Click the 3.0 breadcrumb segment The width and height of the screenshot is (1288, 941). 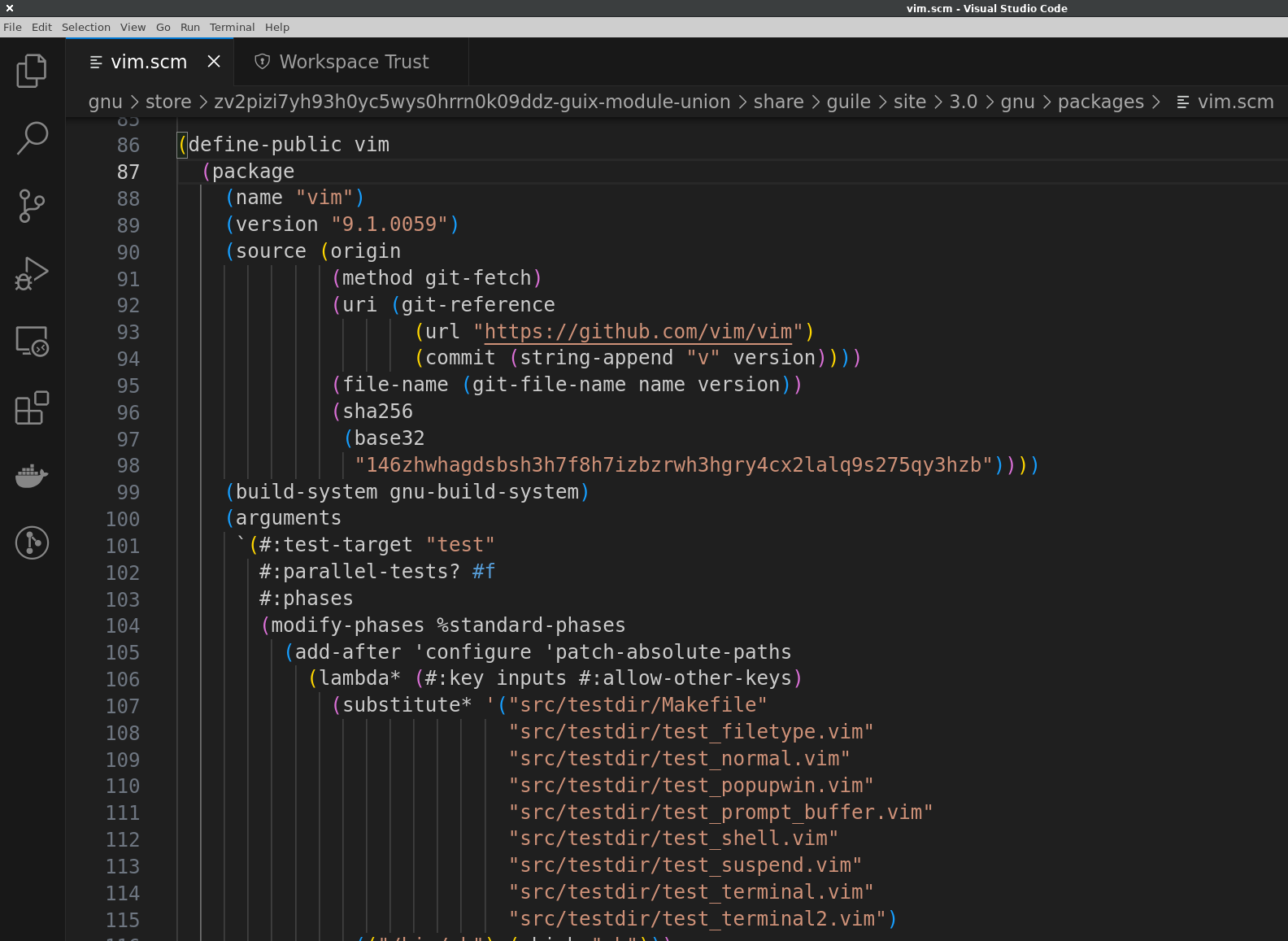click(964, 102)
